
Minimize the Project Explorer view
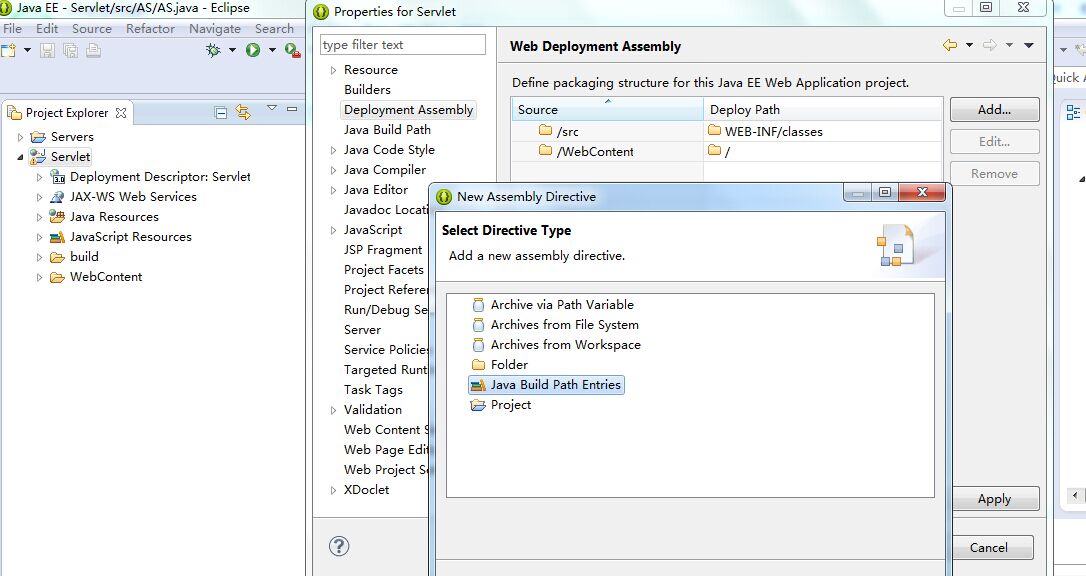point(292,109)
